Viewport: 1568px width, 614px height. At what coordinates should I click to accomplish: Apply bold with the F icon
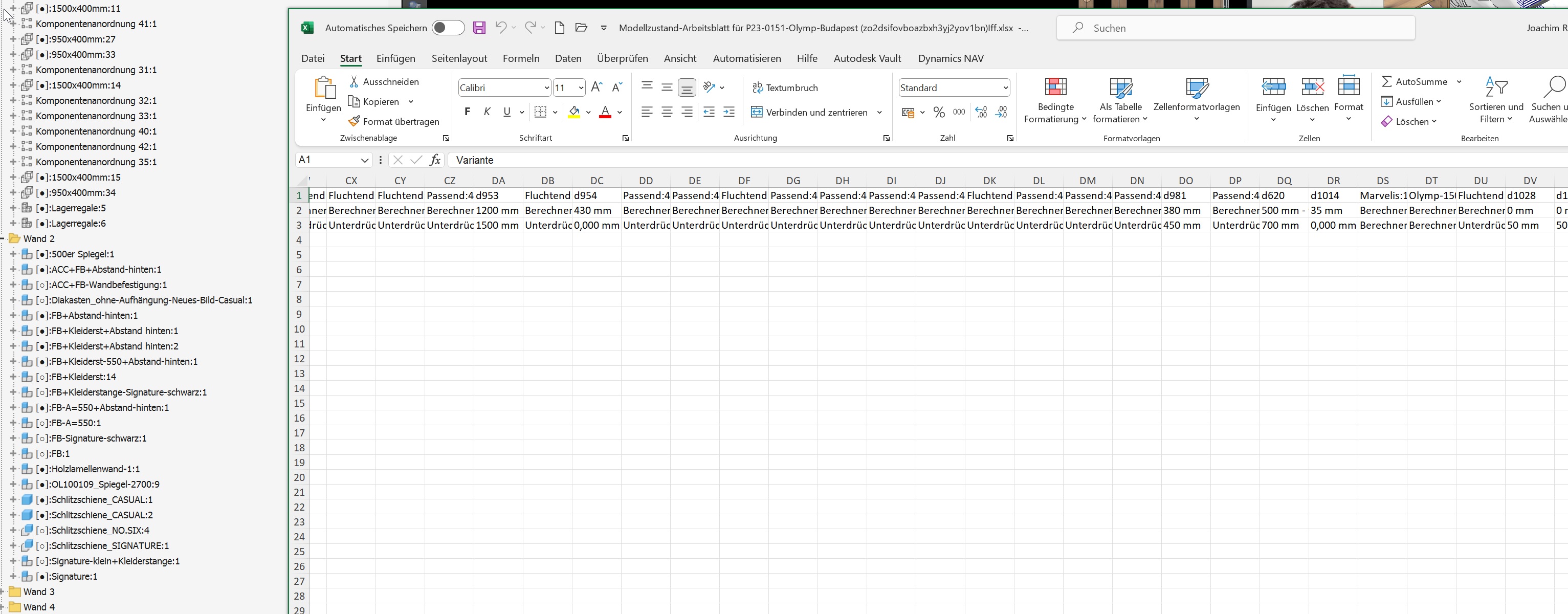click(x=467, y=112)
